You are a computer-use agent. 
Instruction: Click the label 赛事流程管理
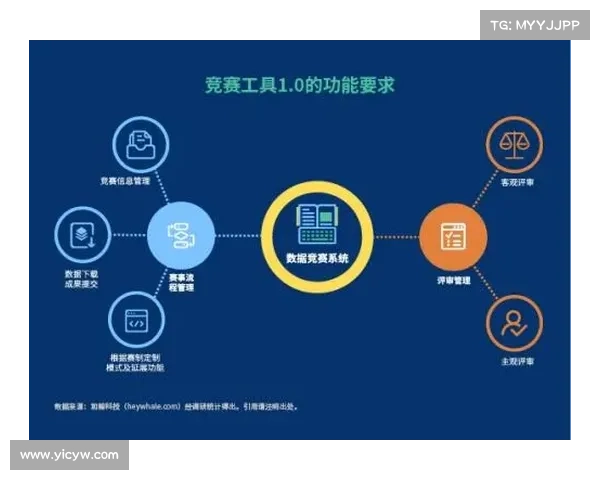tap(181, 282)
